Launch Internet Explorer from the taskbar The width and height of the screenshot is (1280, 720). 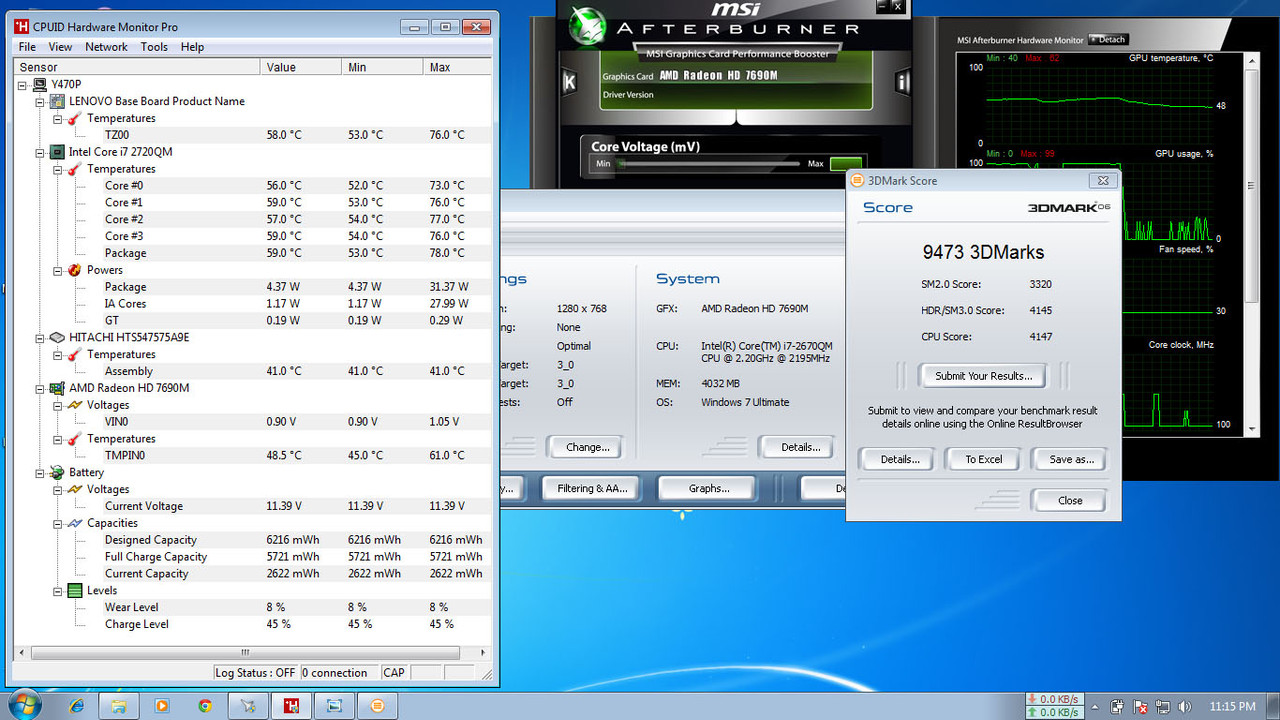(77, 705)
